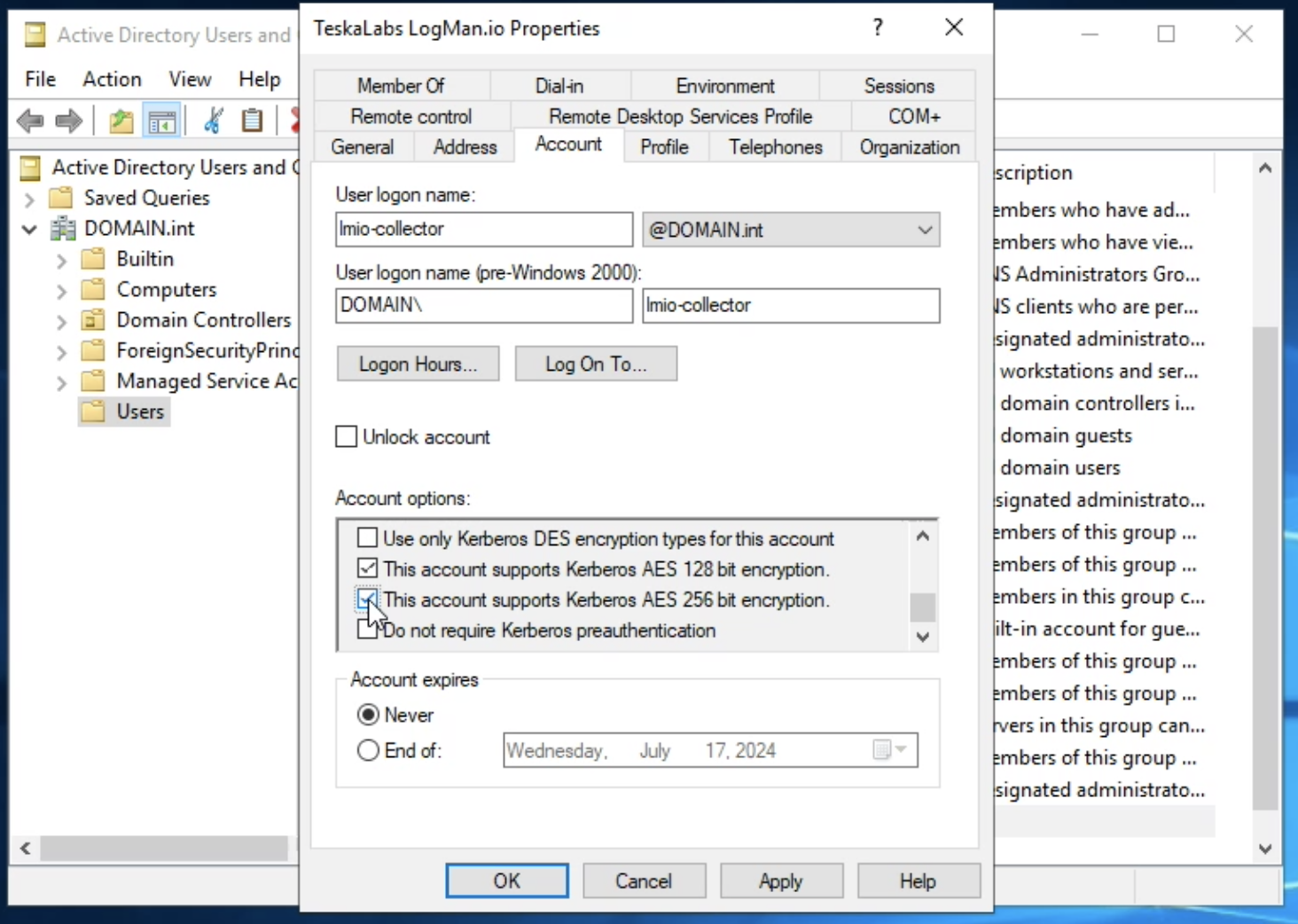1298x924 pixels.
Task: Expand the Domain Controllers tree node
Action: (61, 322)
